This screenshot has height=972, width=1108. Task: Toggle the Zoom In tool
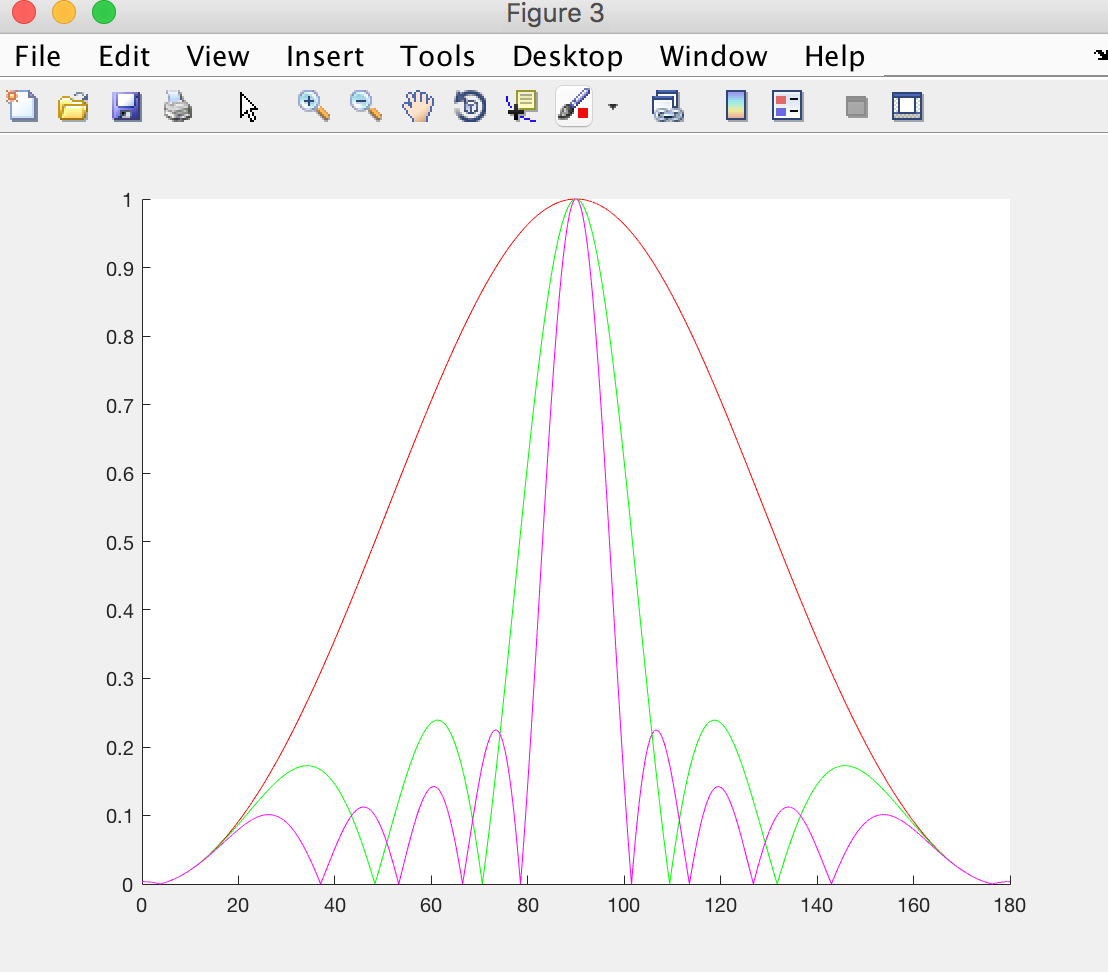pos(314,105)
